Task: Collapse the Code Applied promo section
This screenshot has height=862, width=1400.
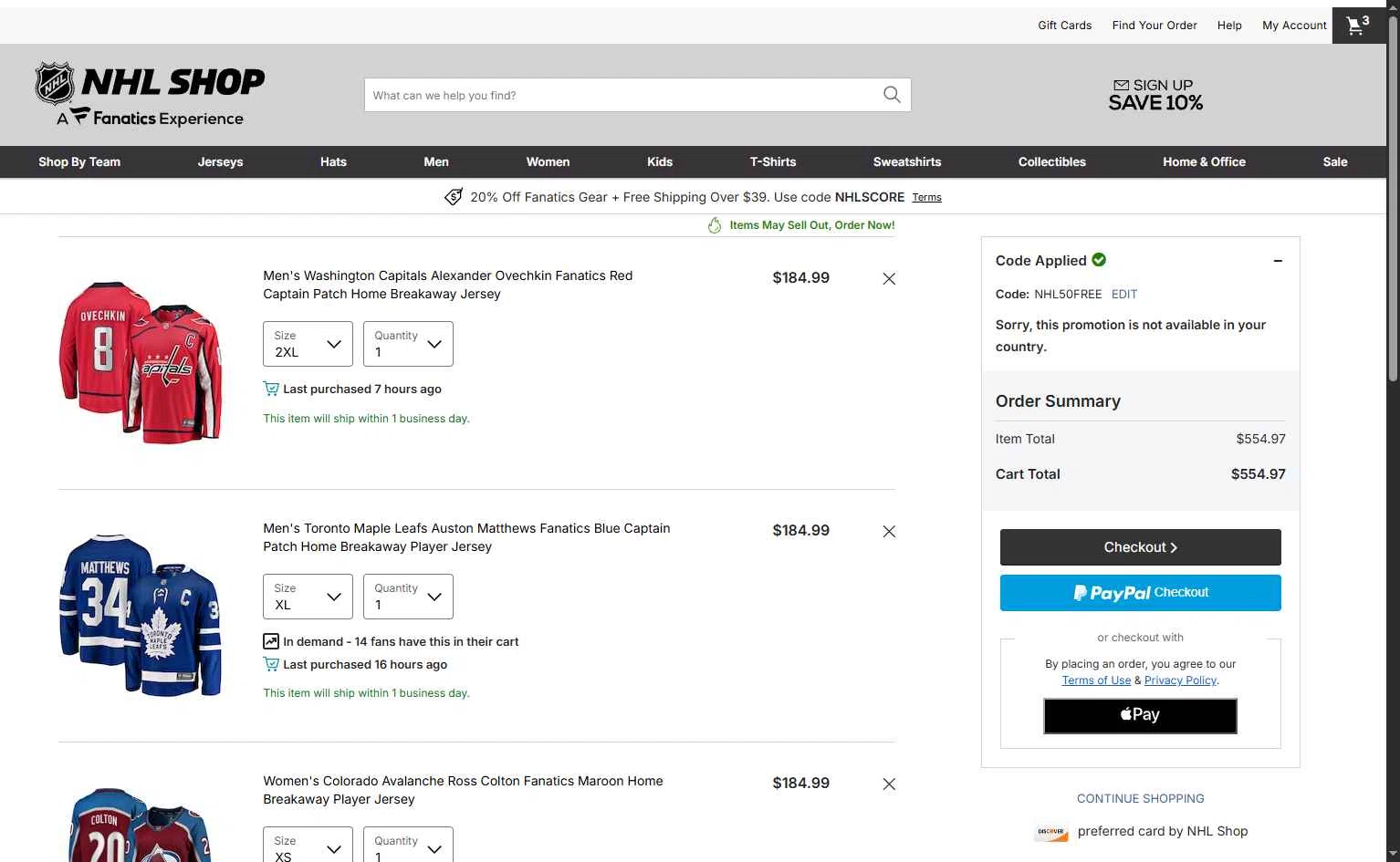Action: (1278, 261)
